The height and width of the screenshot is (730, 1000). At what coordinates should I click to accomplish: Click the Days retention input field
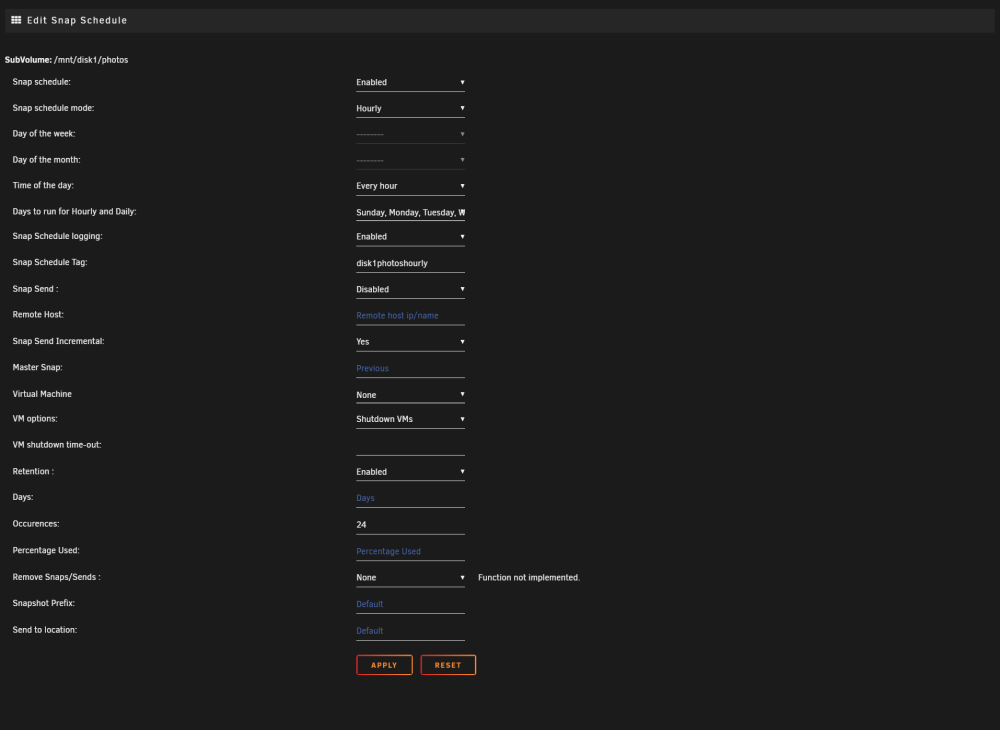tap(410, 499)
